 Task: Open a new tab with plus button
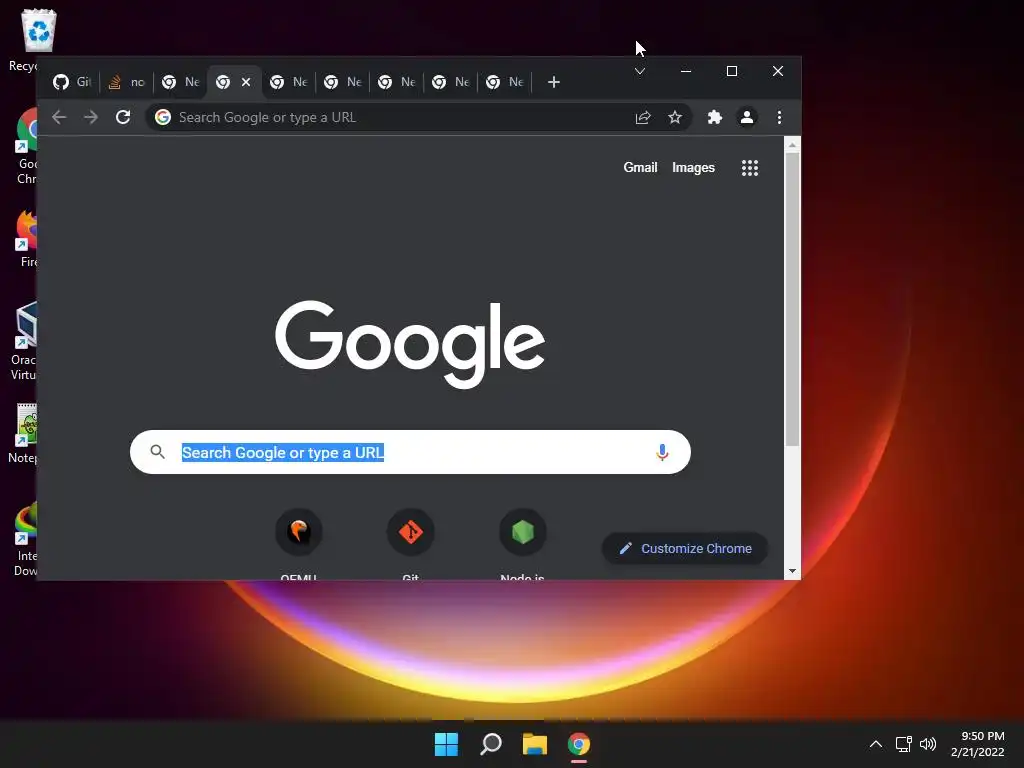(x=554, y=82)
